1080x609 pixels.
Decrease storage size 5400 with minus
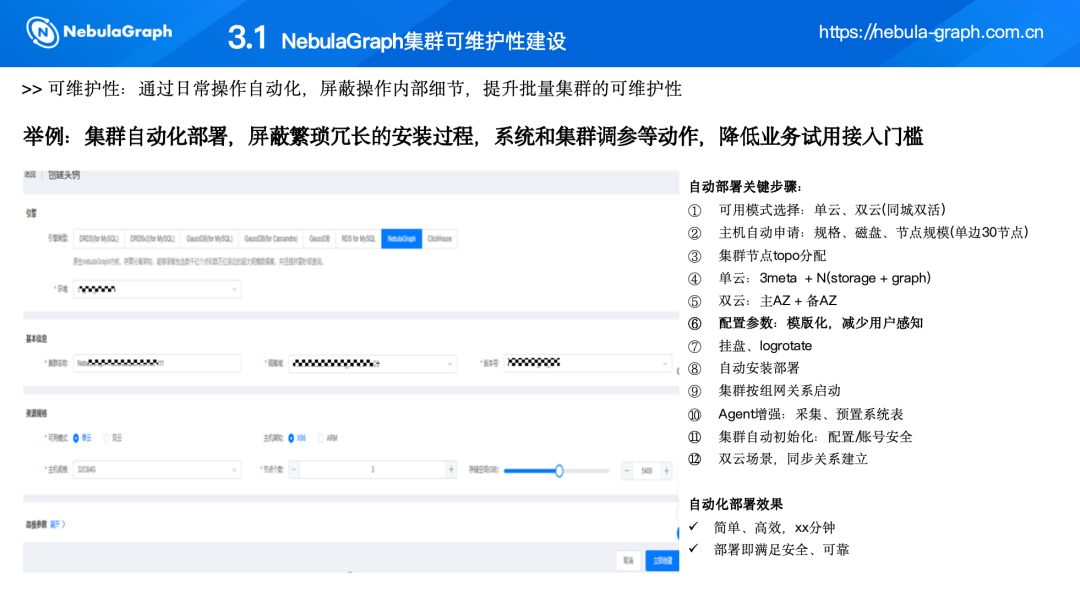coord(627,471)
